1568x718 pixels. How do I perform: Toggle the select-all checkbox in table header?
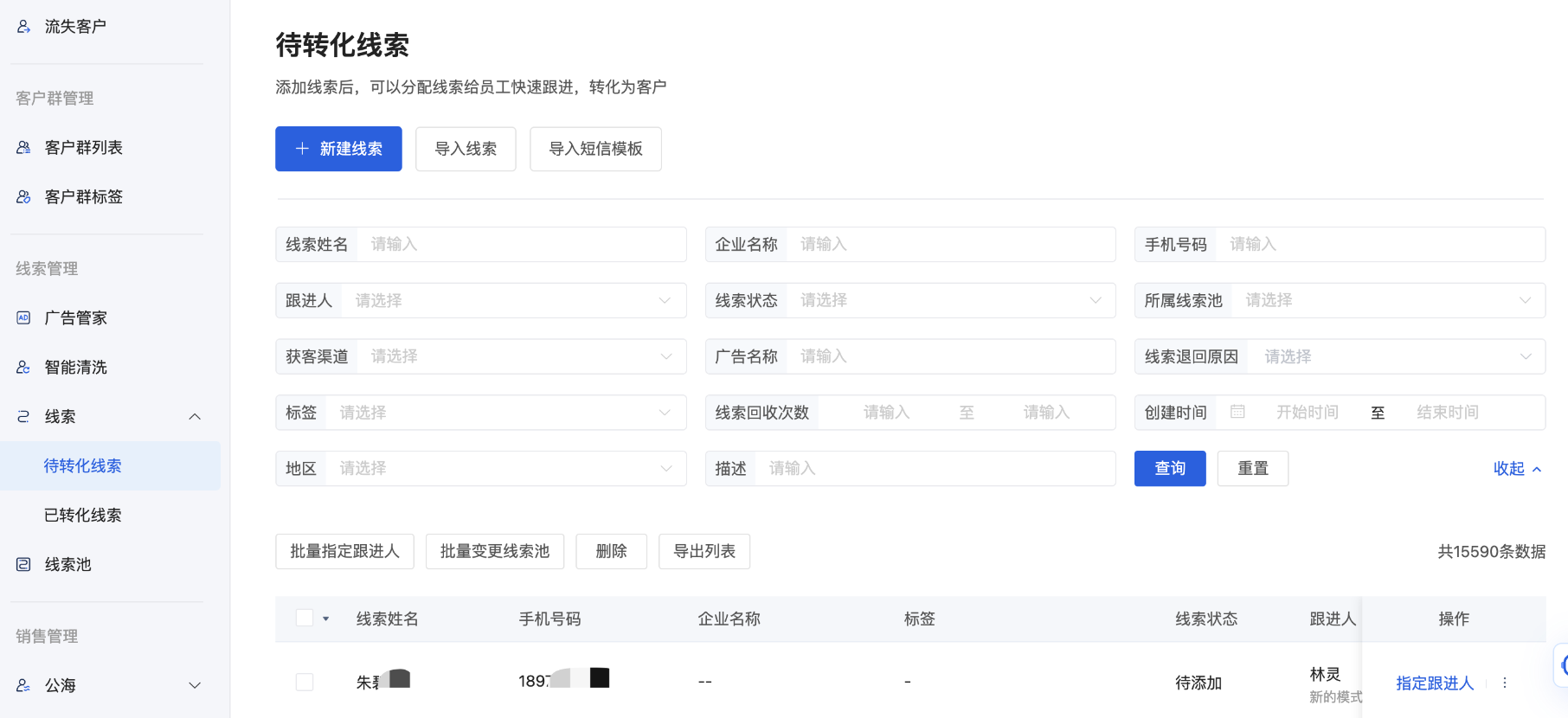point(305,618)
